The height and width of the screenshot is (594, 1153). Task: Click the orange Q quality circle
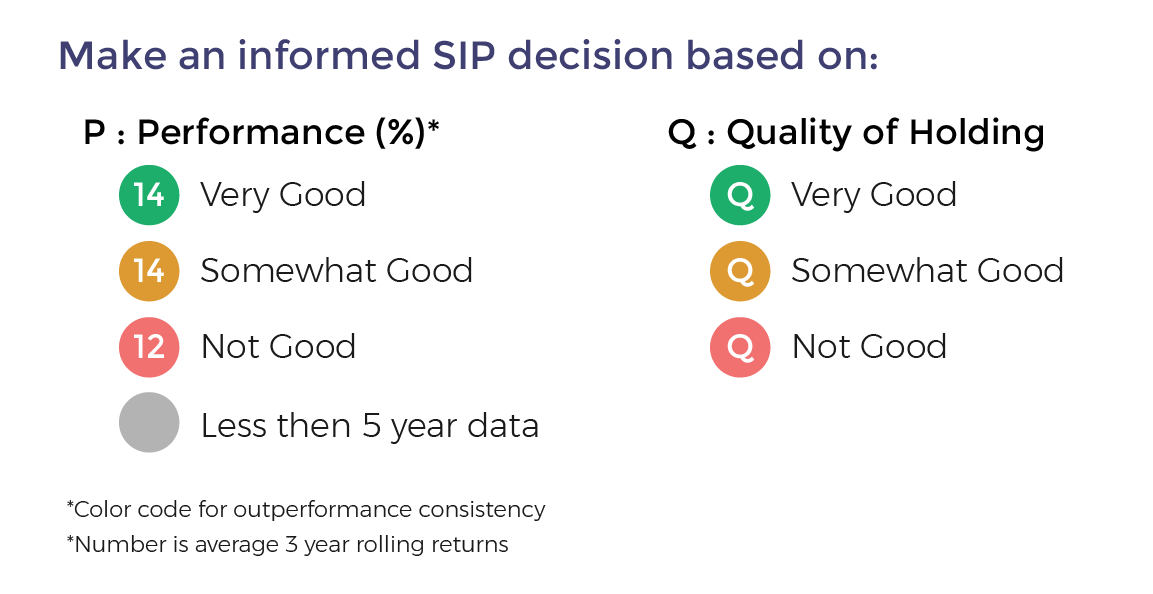click(x=740, y=271)
